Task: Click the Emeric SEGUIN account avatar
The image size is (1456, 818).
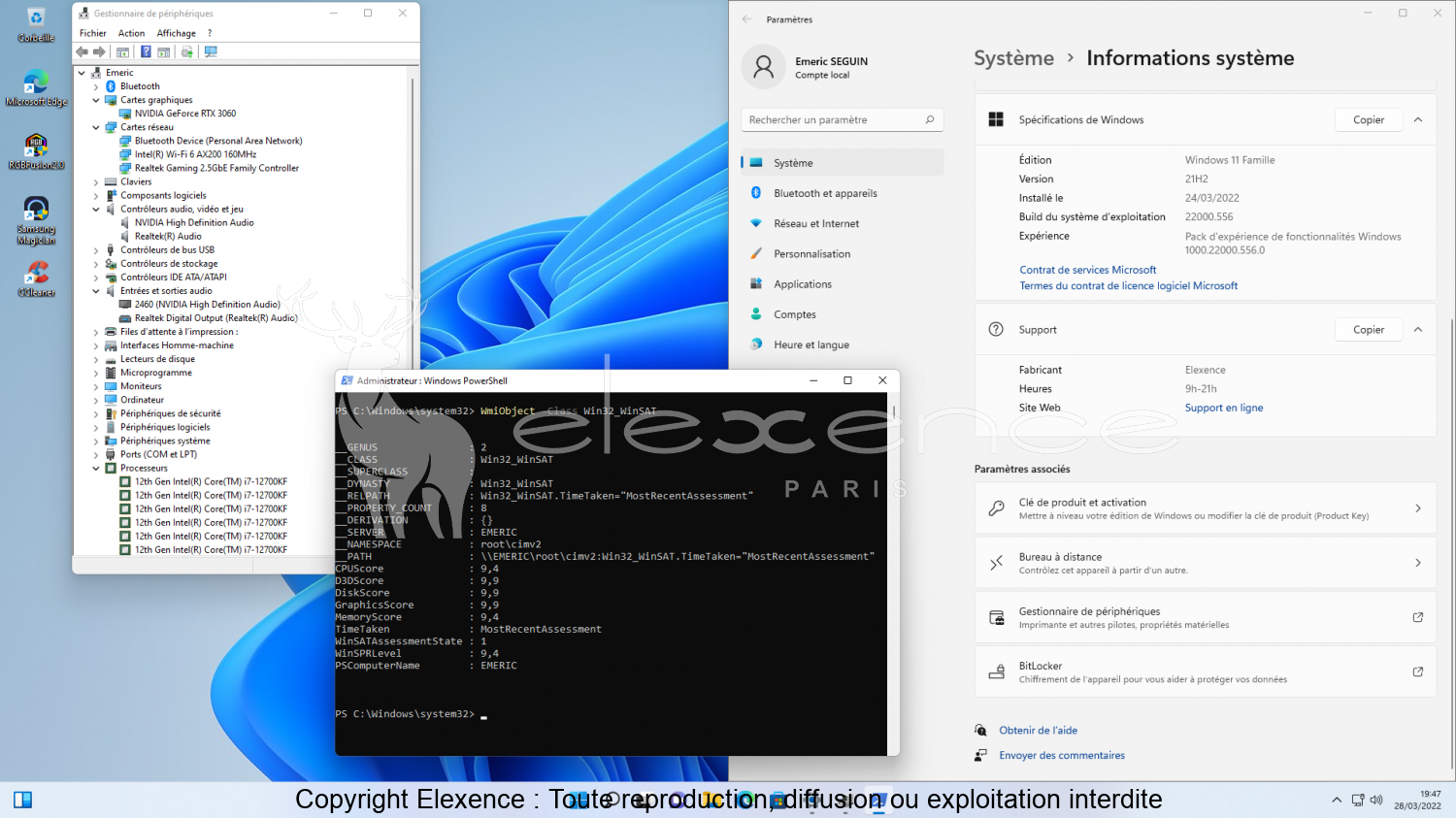Action: 763,67
